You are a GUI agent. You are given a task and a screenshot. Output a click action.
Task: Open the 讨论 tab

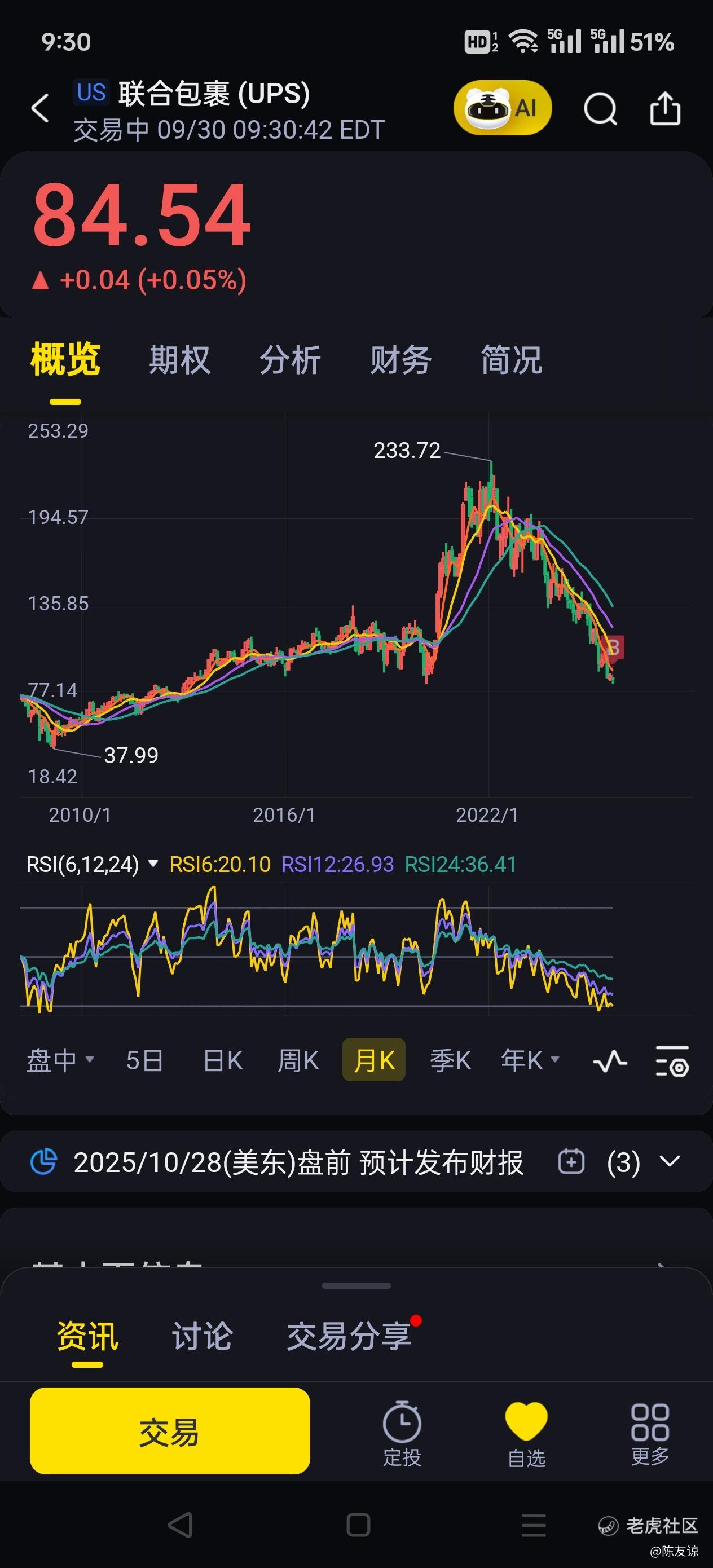202,1336
